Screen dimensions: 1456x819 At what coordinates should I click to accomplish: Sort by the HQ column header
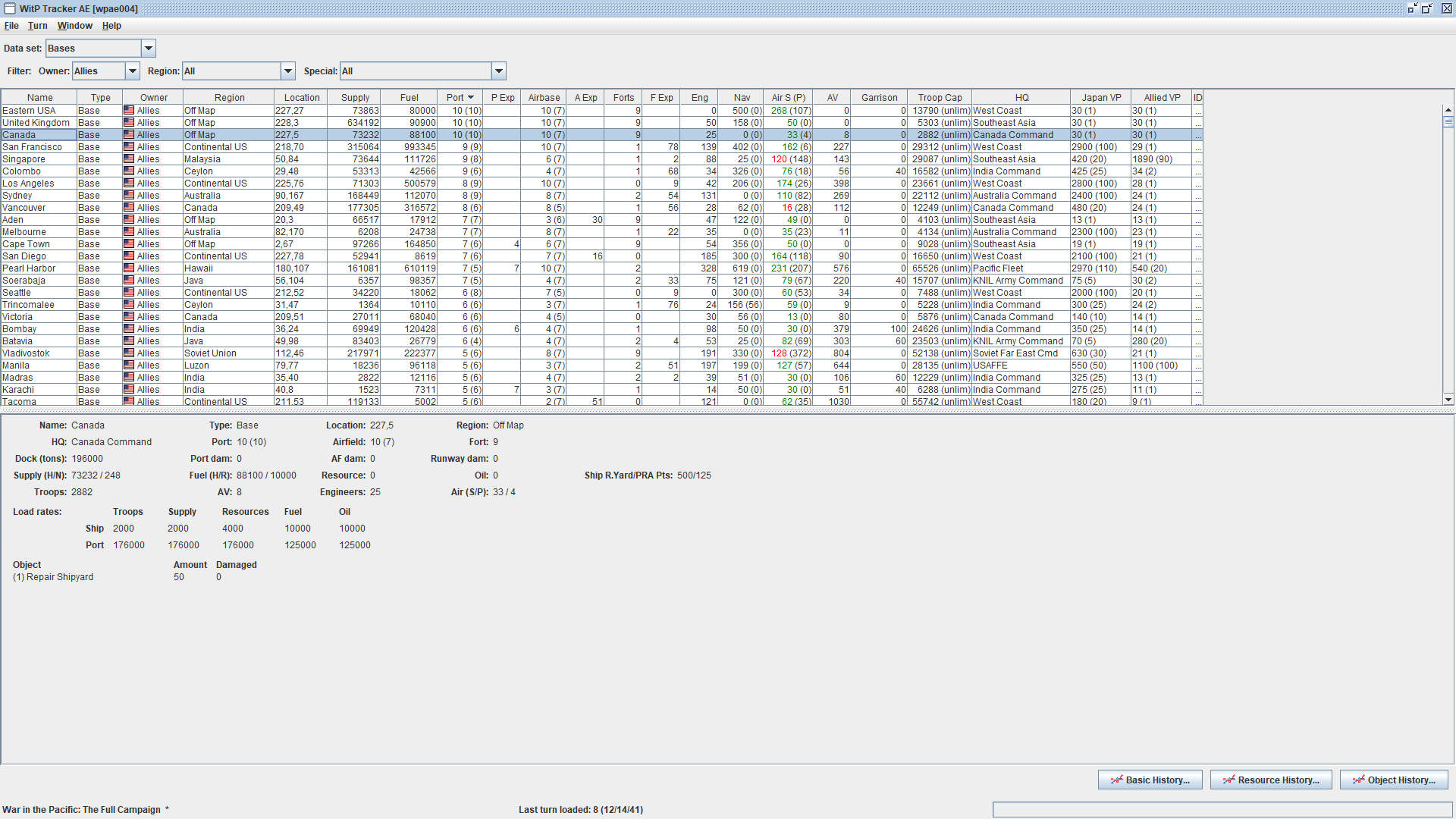click(1021, 98)
